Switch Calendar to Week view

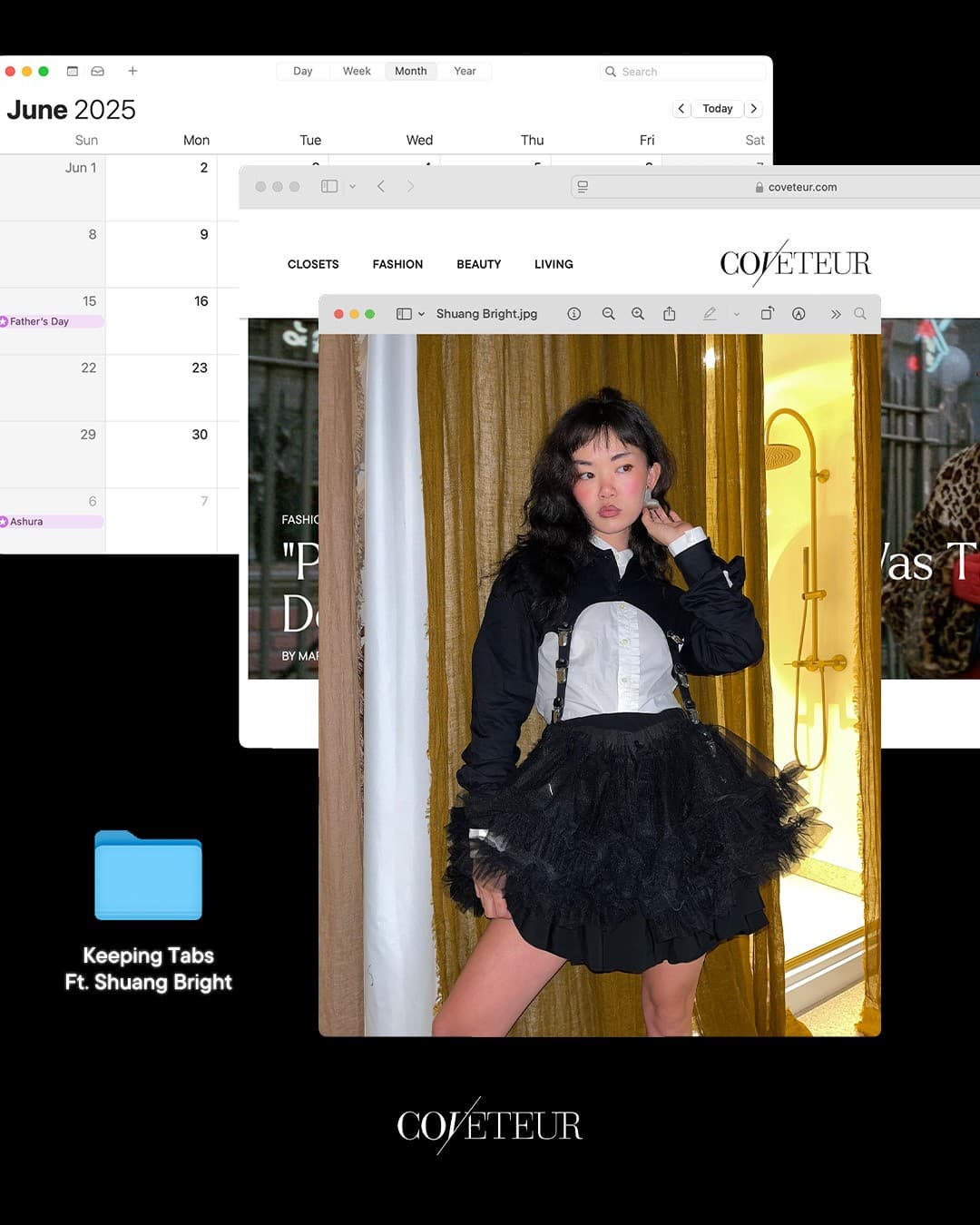pyautogui.click(x=357, y=71)
